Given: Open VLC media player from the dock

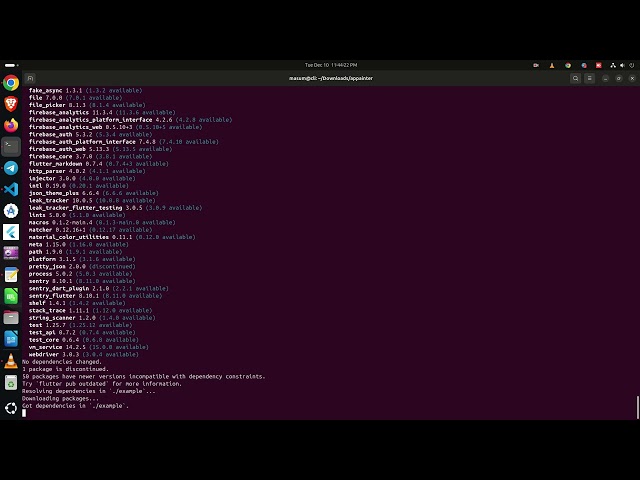Looking at the screenshot, I should coord(11,361).
